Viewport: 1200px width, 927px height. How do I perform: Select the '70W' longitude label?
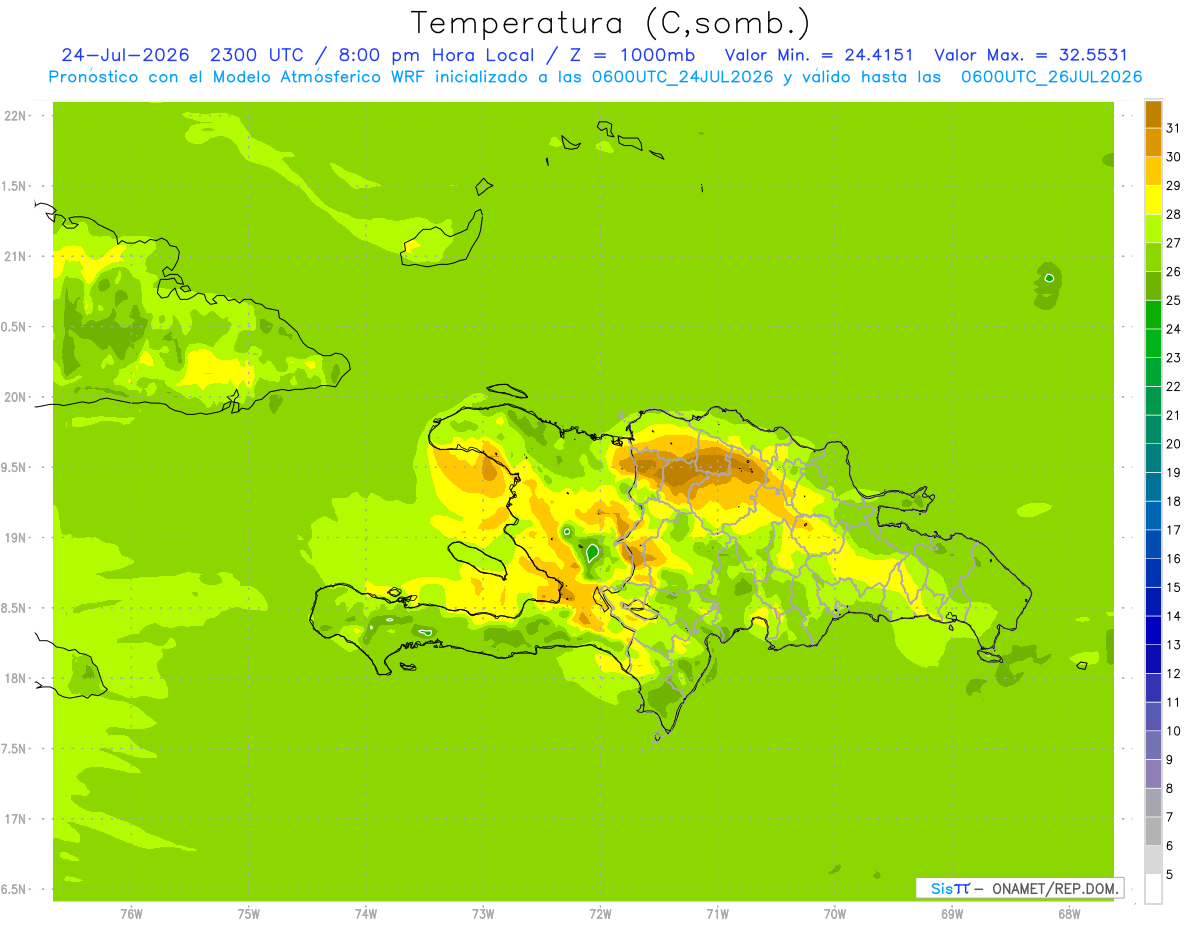(x=835, y=914)
